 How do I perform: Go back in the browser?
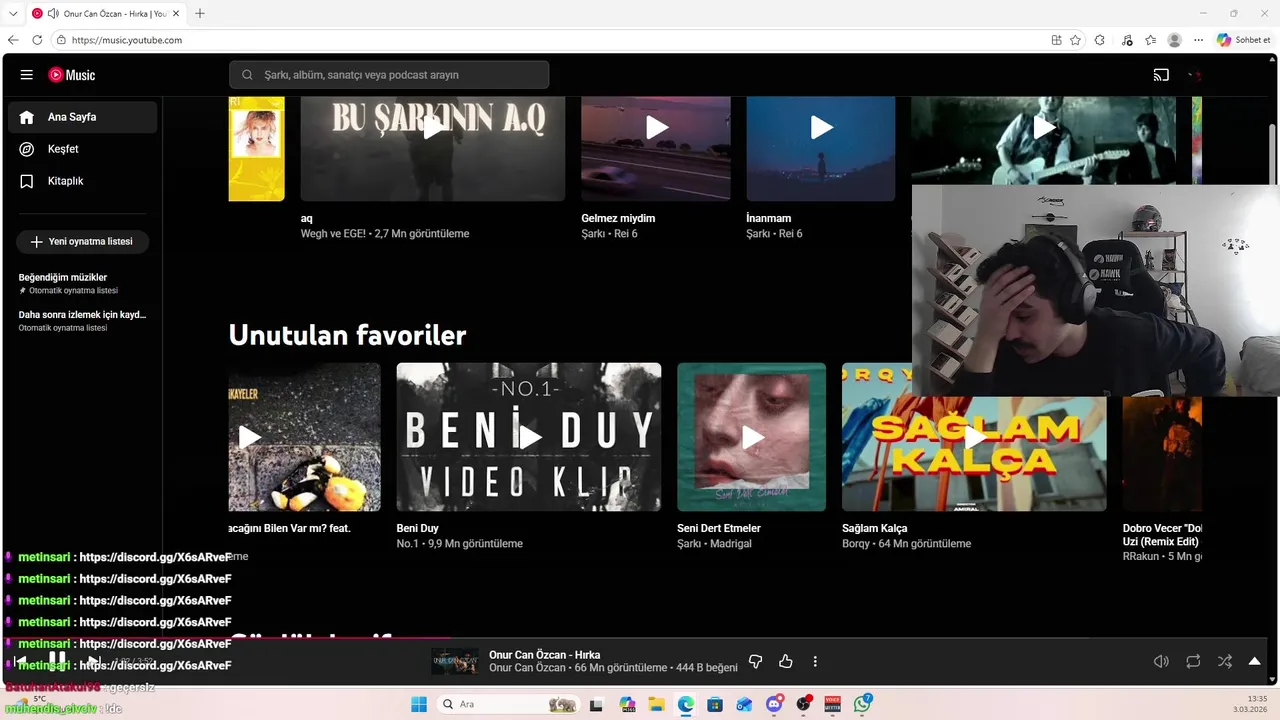click(14, 40)
